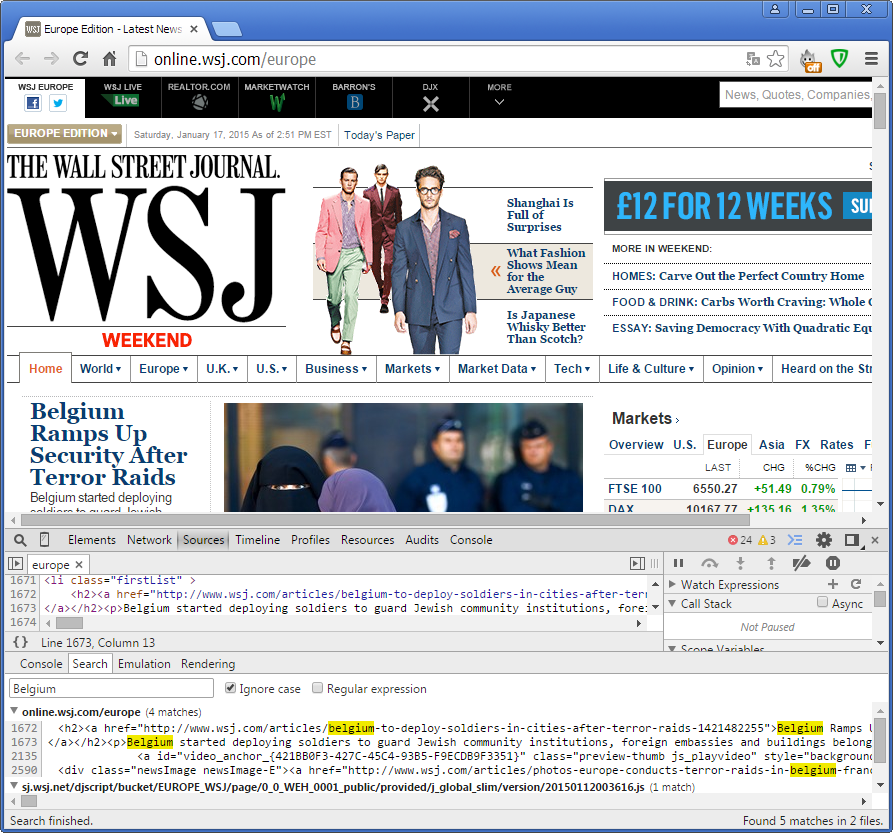Close the europe source file tab
This screenshot has height=833, width=893.
pyautogui.click(x=79, y=564)
